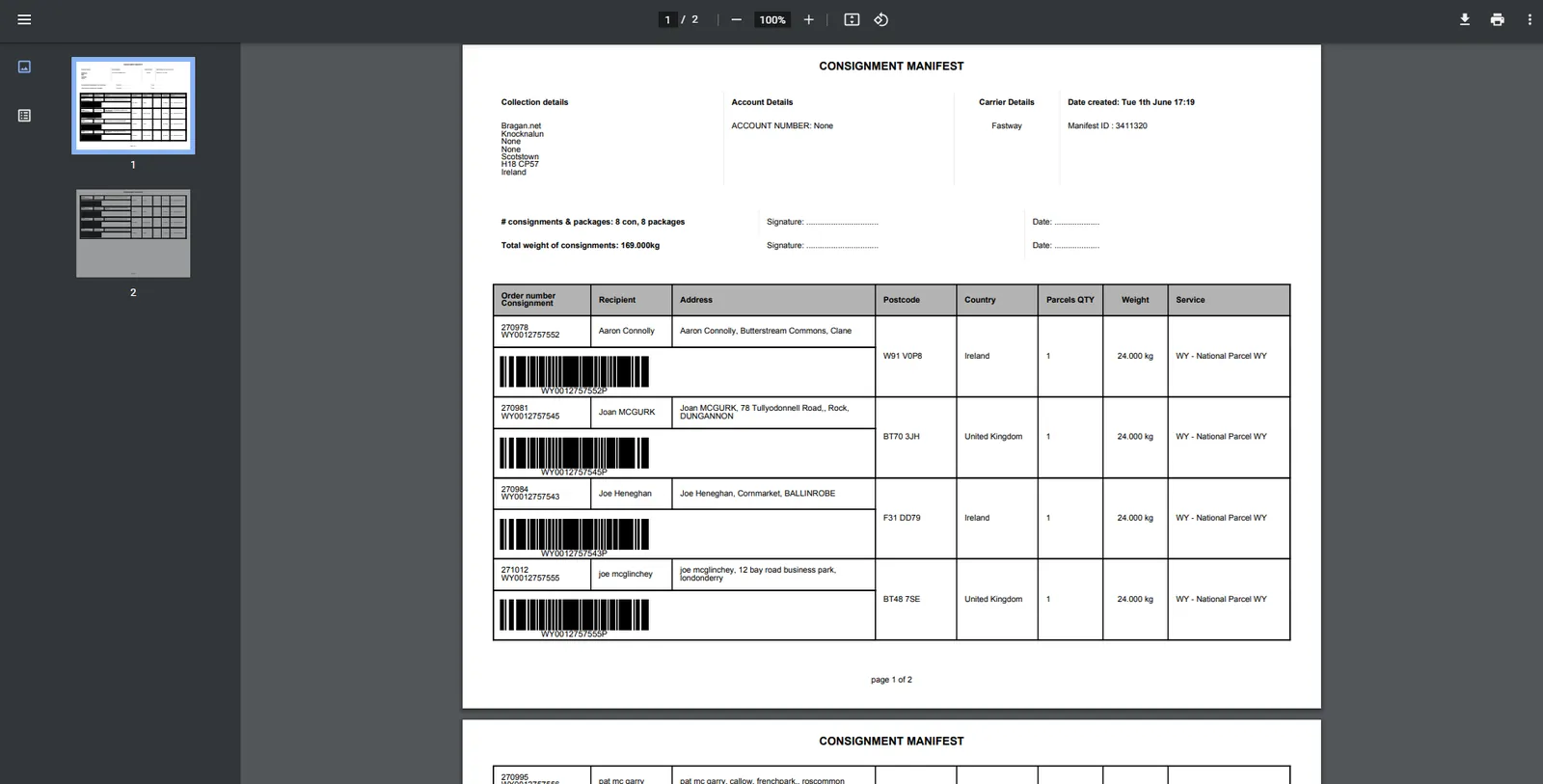Open the more actions menu
The height and width of the screenshot is (784, 1543).
tap(1529, 19)
